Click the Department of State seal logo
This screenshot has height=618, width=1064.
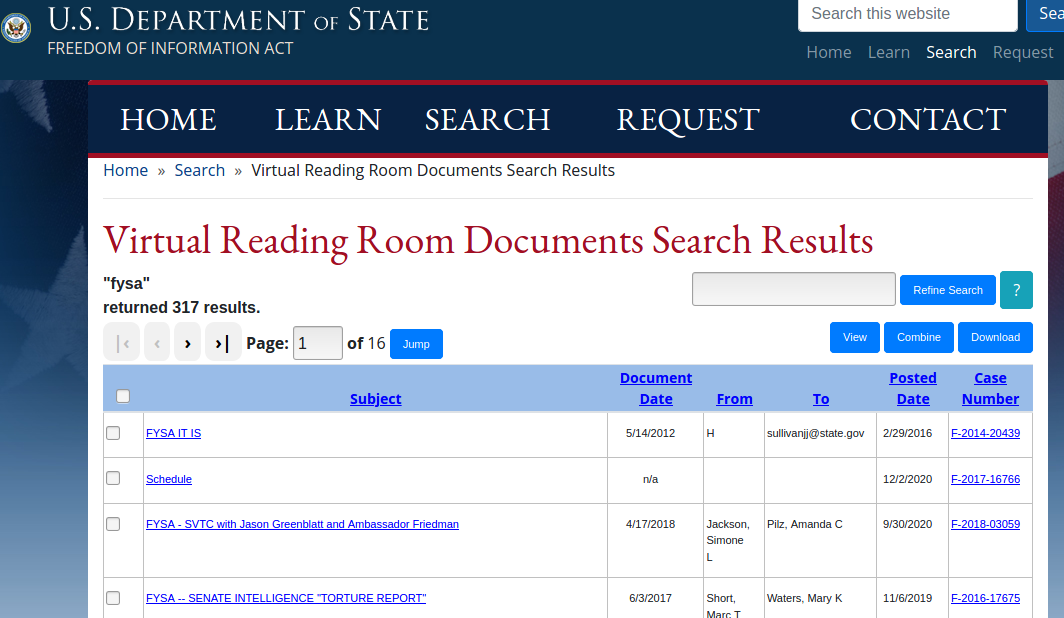16,28
